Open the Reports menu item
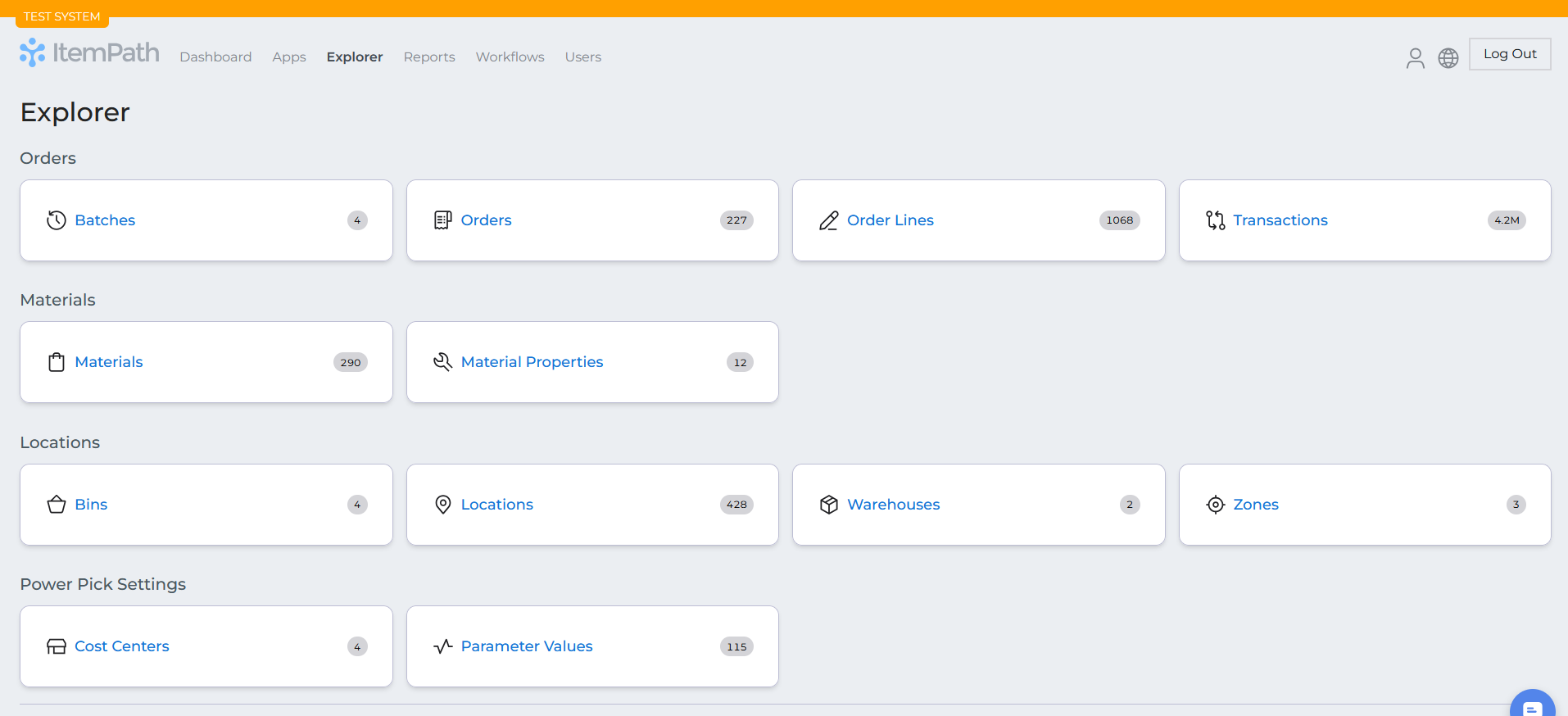Viewport: 1568px width, 716px height. coord(428,57)
